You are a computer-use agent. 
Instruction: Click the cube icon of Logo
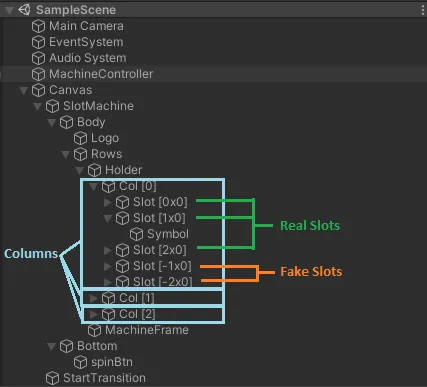click(x=80, y=138)
